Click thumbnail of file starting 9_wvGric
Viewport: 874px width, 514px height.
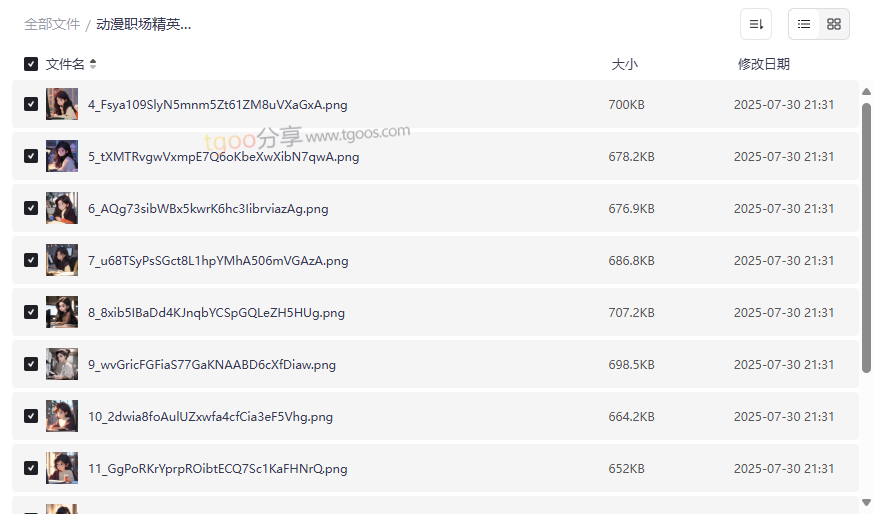[x=62, y=364]
